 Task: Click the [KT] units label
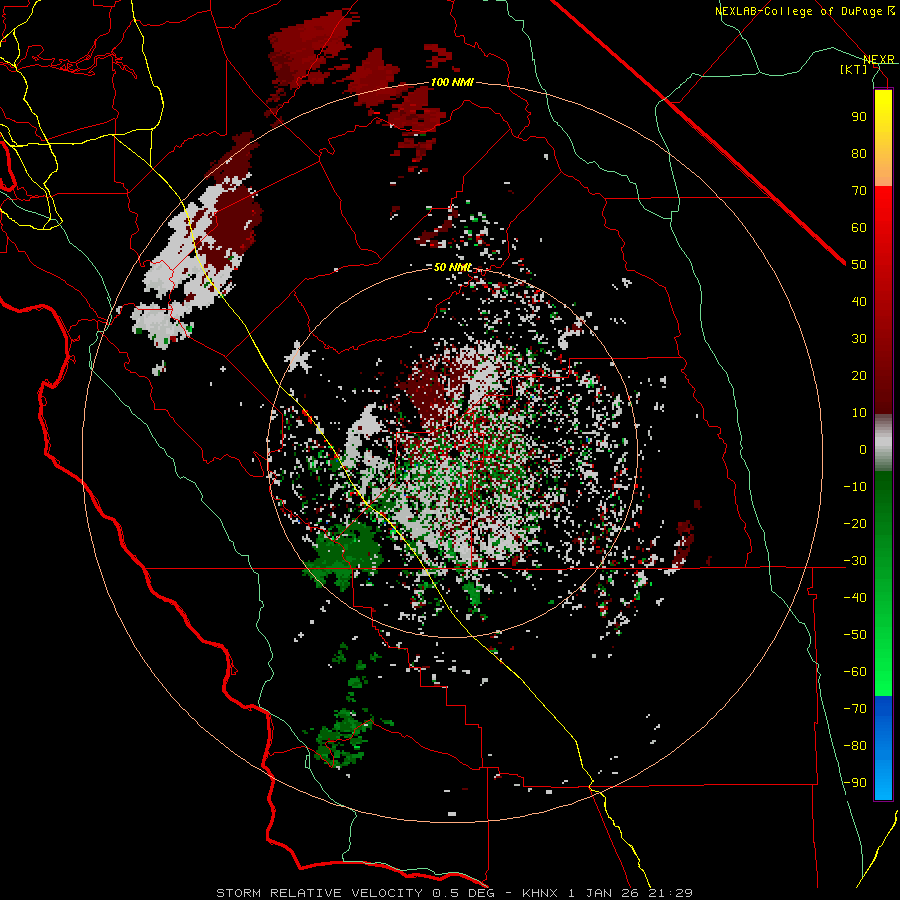point(853,69)
